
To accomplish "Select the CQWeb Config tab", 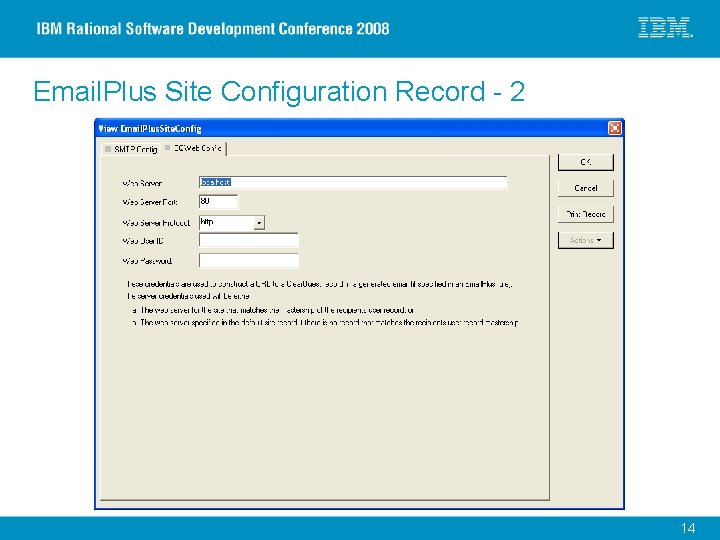I will click(194, 148).
